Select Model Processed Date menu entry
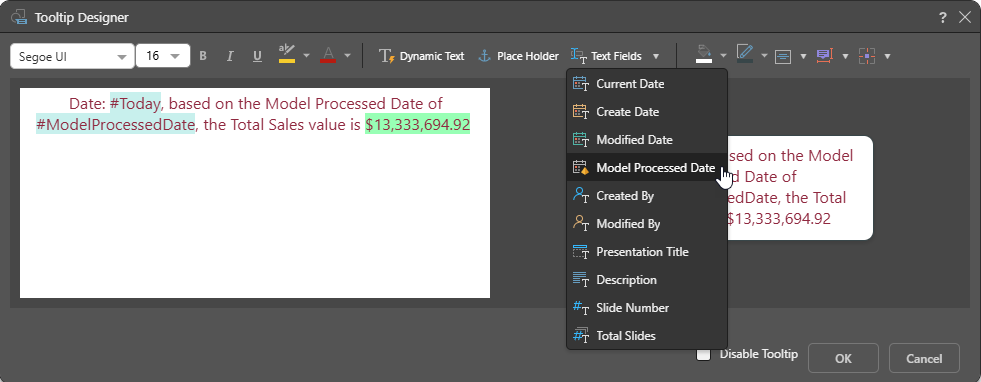Screen dimensions: 981x382 pyautogui.click(x=647, y=168)
